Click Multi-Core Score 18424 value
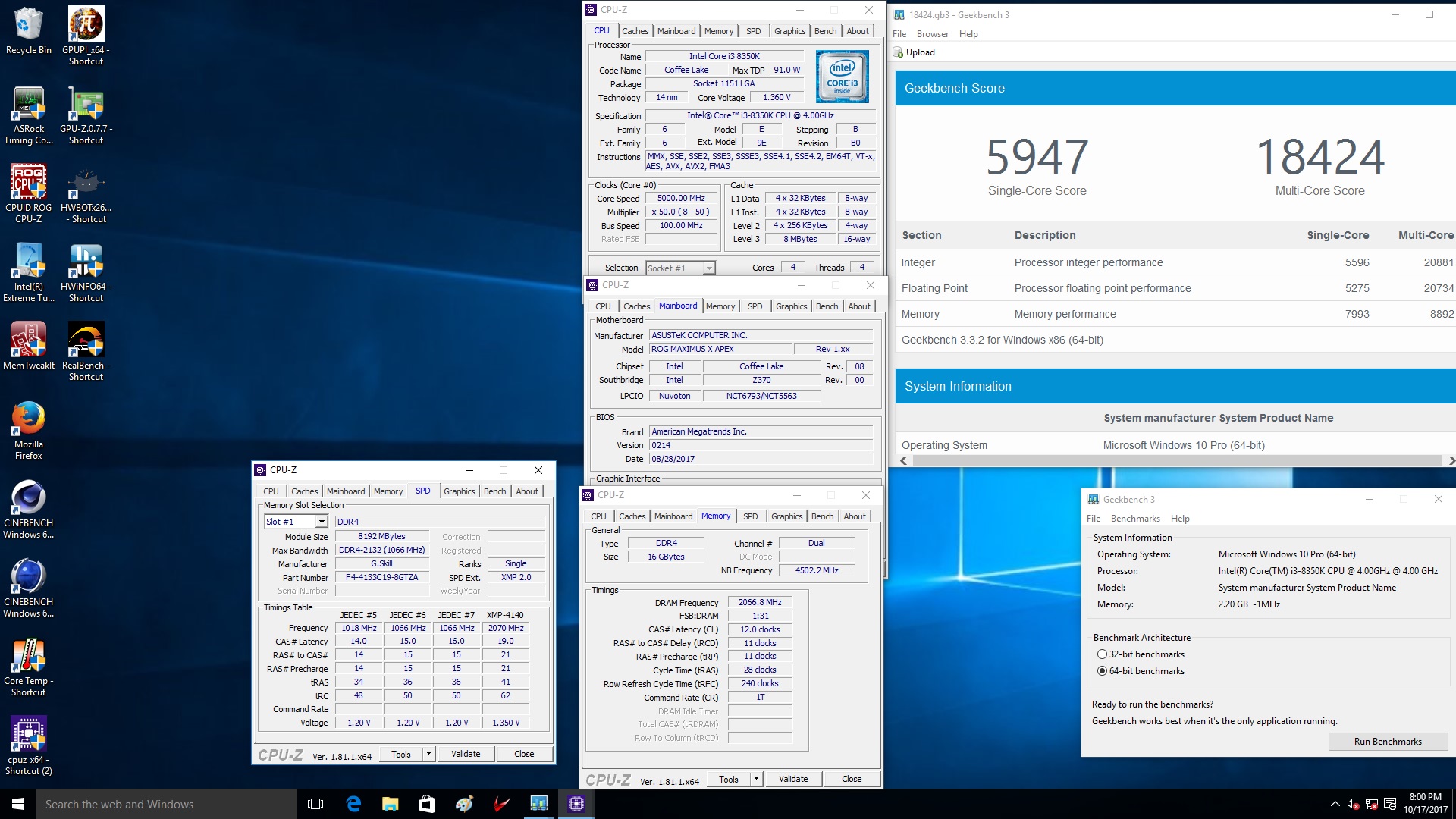This screenshot has height=819, width=1456. tap(1320, 157)
